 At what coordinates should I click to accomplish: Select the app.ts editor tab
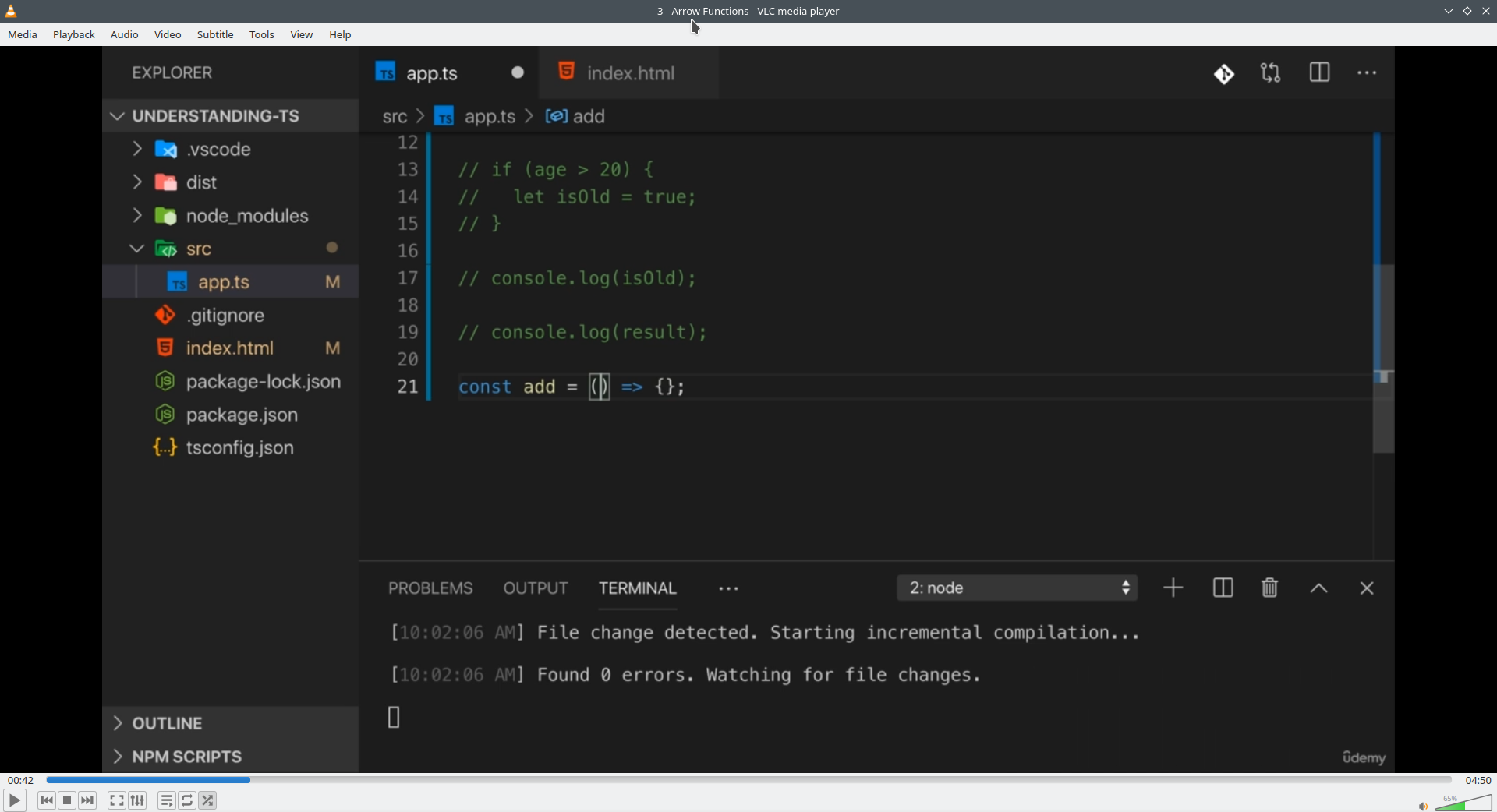point(449,73)
